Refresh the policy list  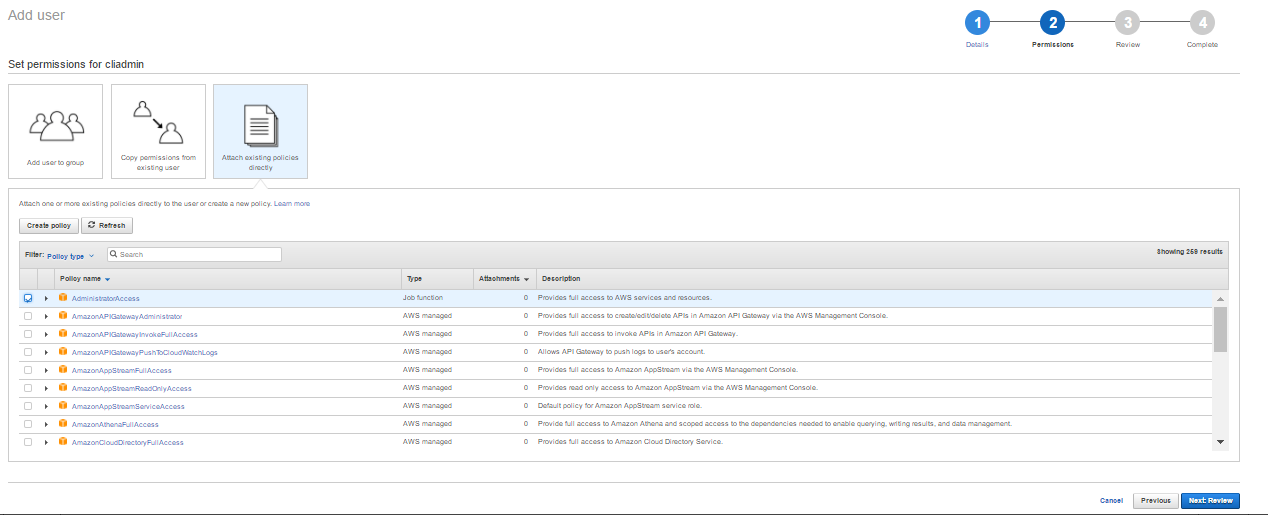(x=107, y=226)
